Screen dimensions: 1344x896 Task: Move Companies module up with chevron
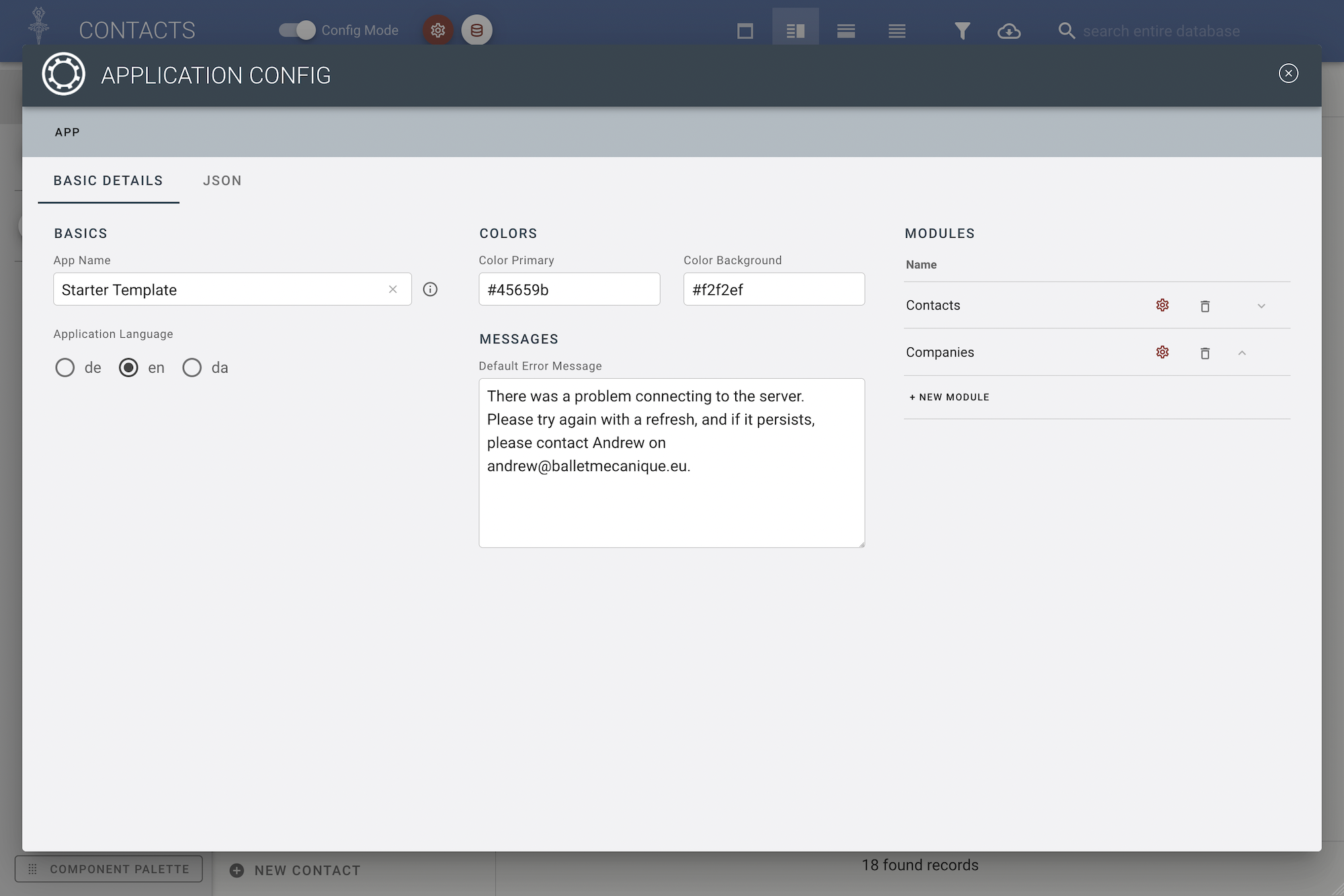point(1242,353)
